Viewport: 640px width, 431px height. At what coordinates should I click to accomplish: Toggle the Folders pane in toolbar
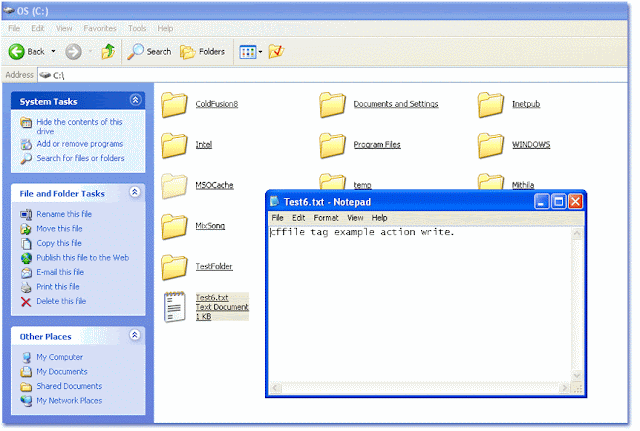[202, 52]
